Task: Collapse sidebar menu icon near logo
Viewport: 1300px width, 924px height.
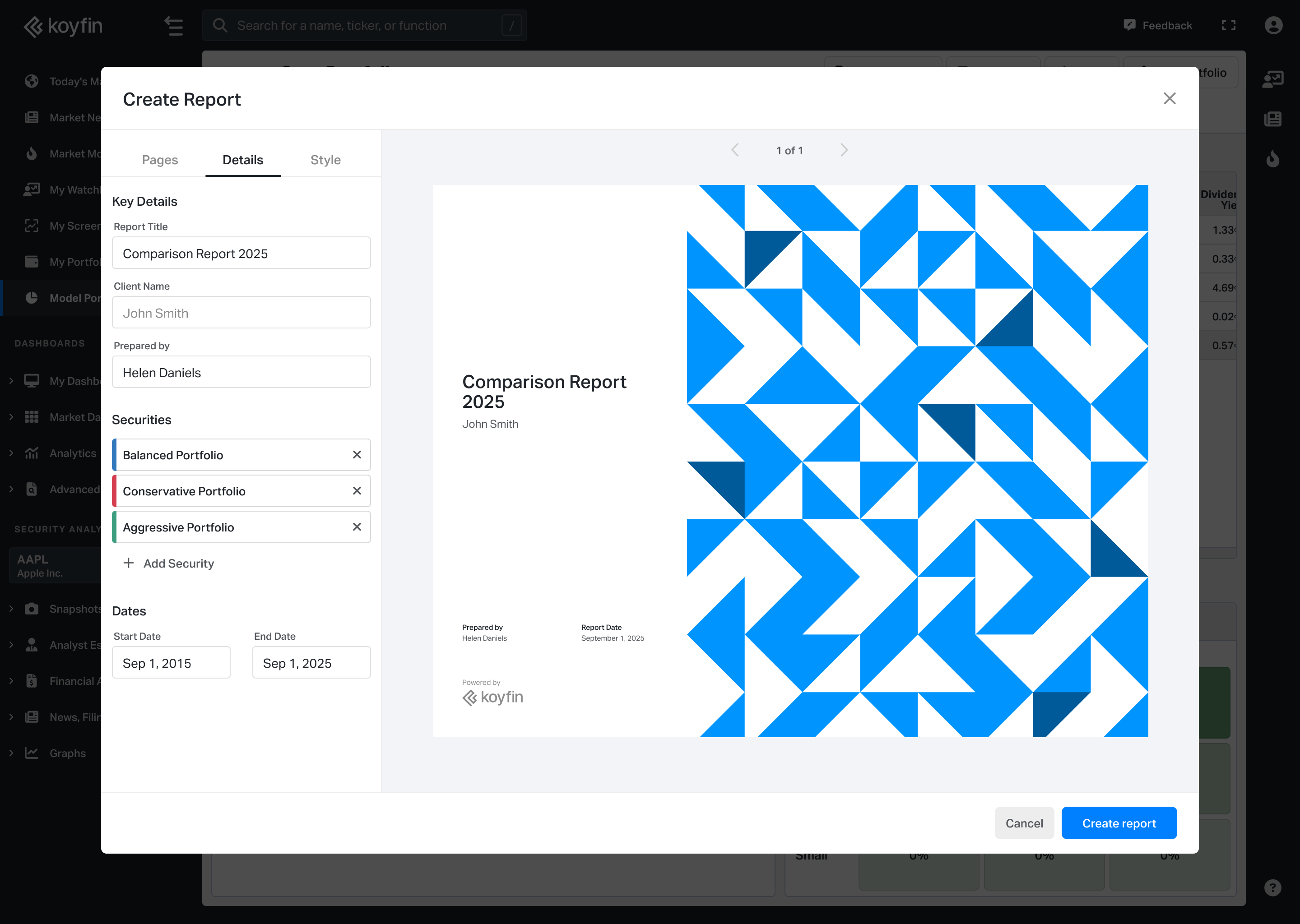Action: [174, 26]
